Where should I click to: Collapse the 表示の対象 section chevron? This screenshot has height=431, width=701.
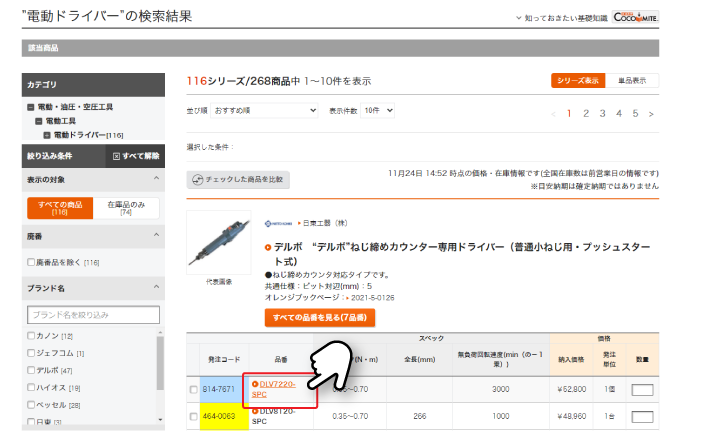(156, 178)
